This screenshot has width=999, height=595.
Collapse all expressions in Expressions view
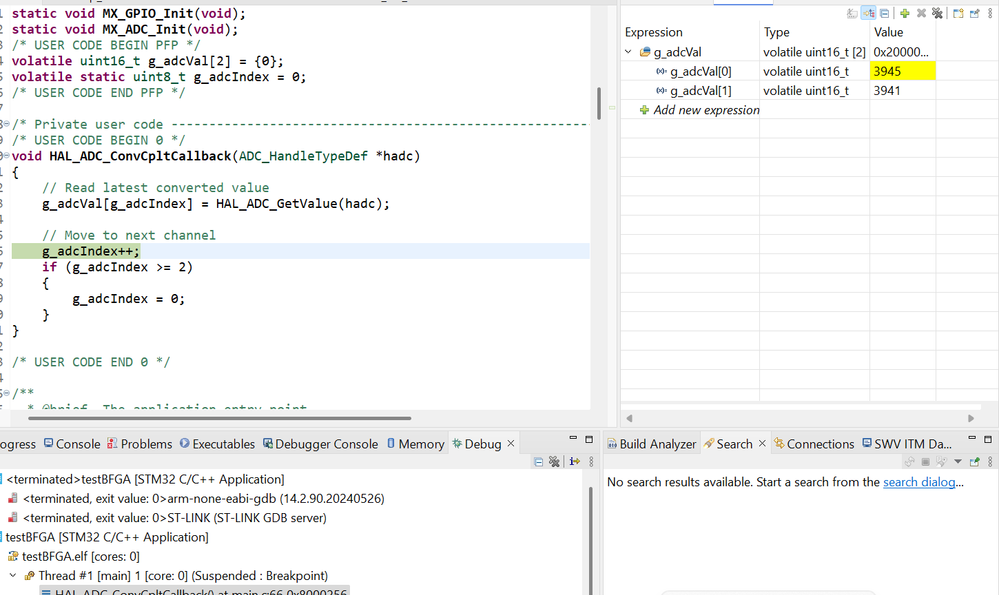pos(884,13)
